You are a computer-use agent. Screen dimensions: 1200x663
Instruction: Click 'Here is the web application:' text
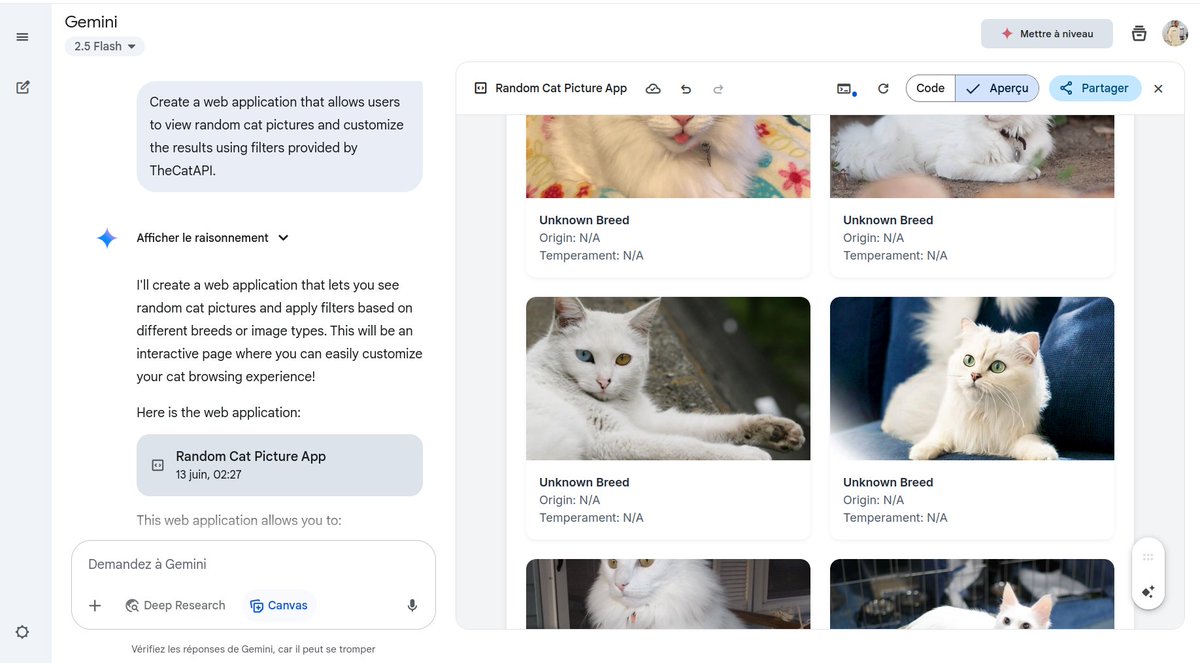[x=218, y=412]
